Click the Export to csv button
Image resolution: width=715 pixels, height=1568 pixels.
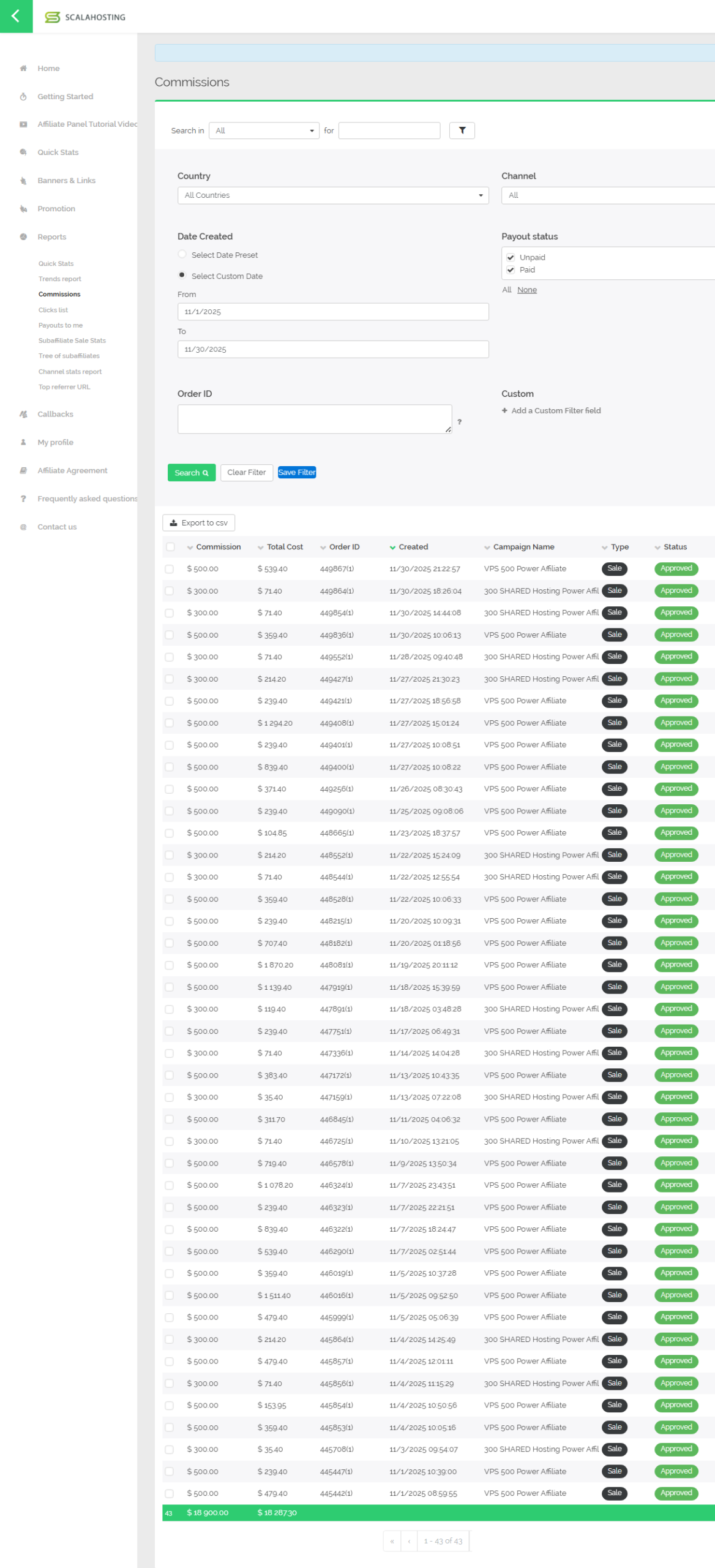[199, 523]
